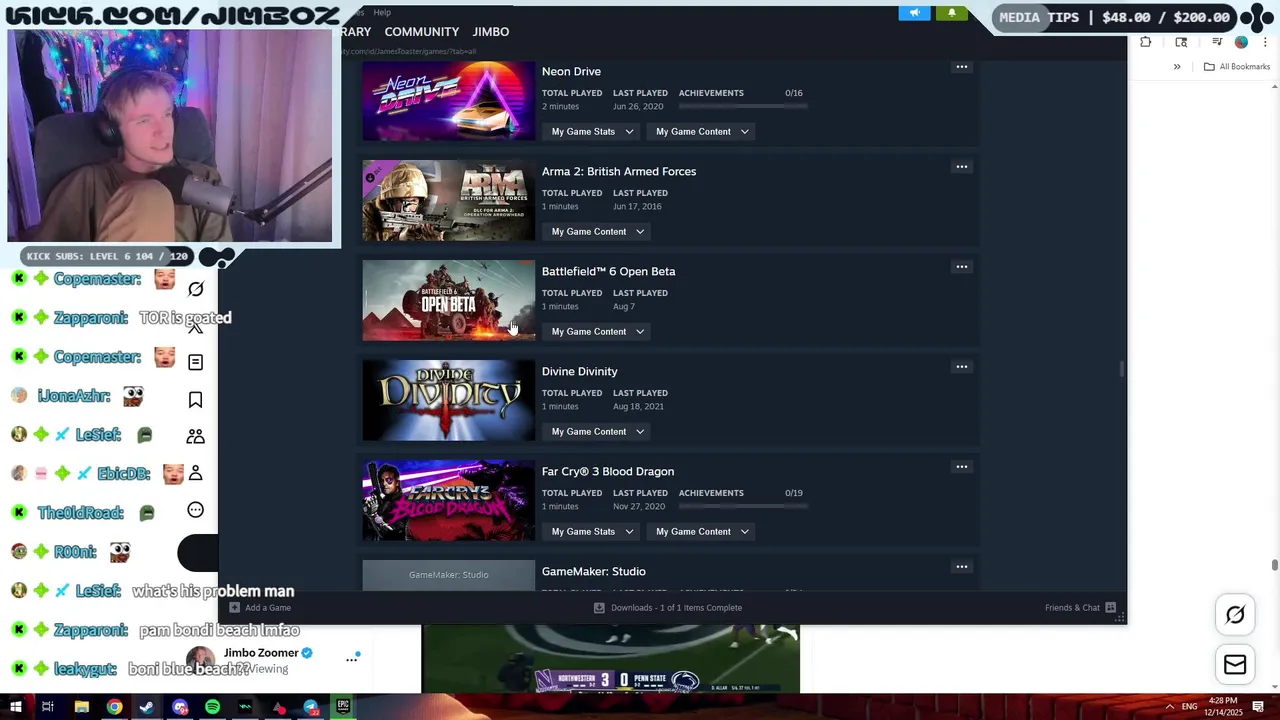
Task: Open options menu for Battlefield 6 Open Beta
Action: click(x=961, y=267)
